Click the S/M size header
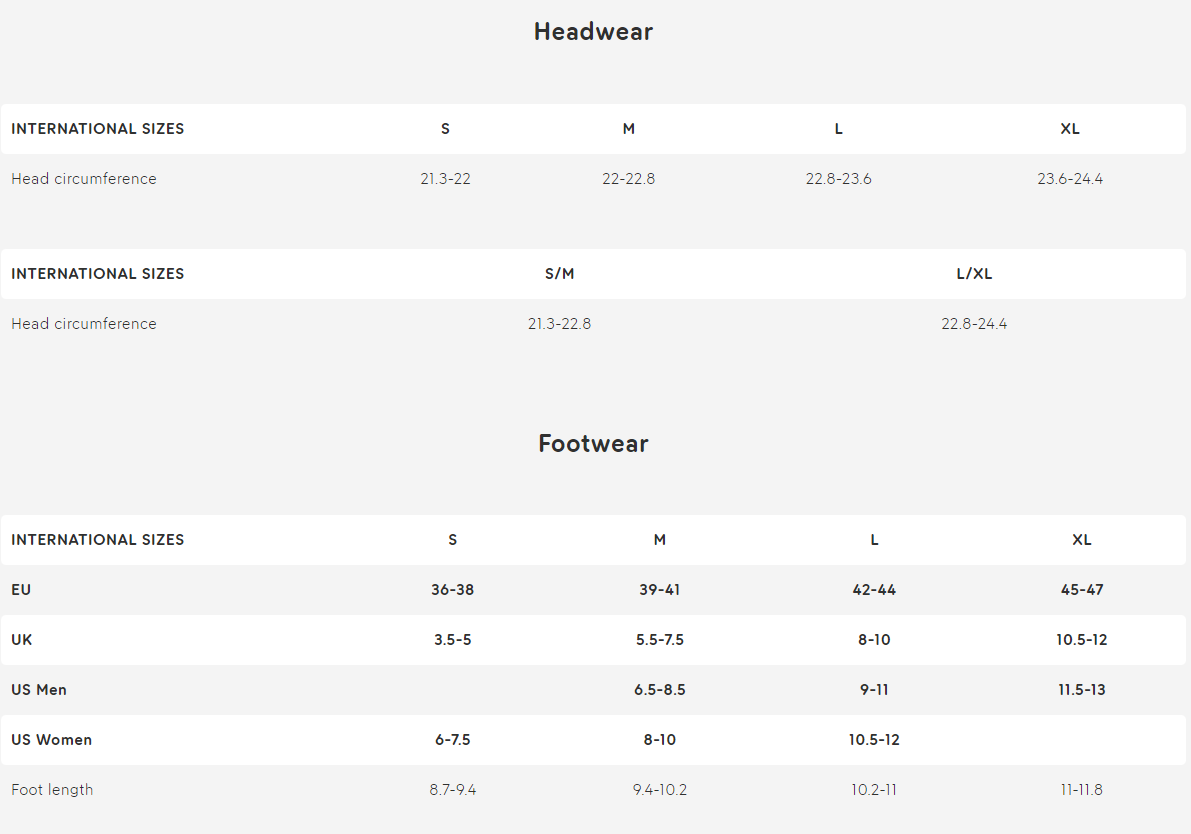The width and height of the screenshot is (1191, 834). tap(560, 274)
